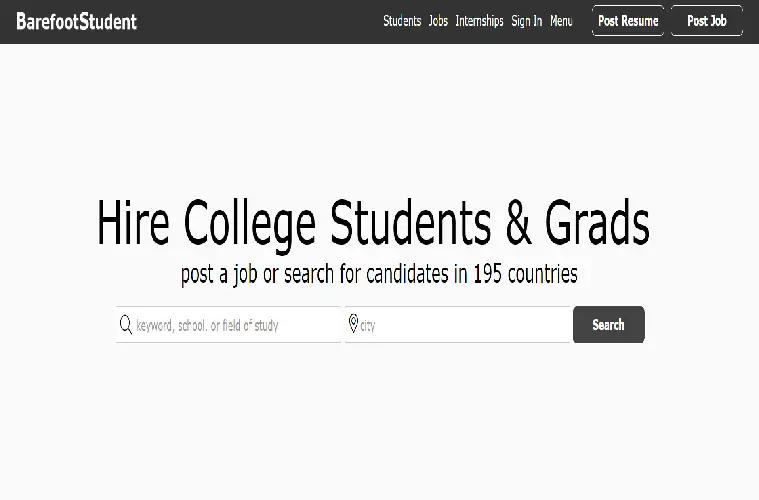The height and width of the screenshot is (500, 759).
Task: Click the Post Resume button
Action: pos(628,21)
